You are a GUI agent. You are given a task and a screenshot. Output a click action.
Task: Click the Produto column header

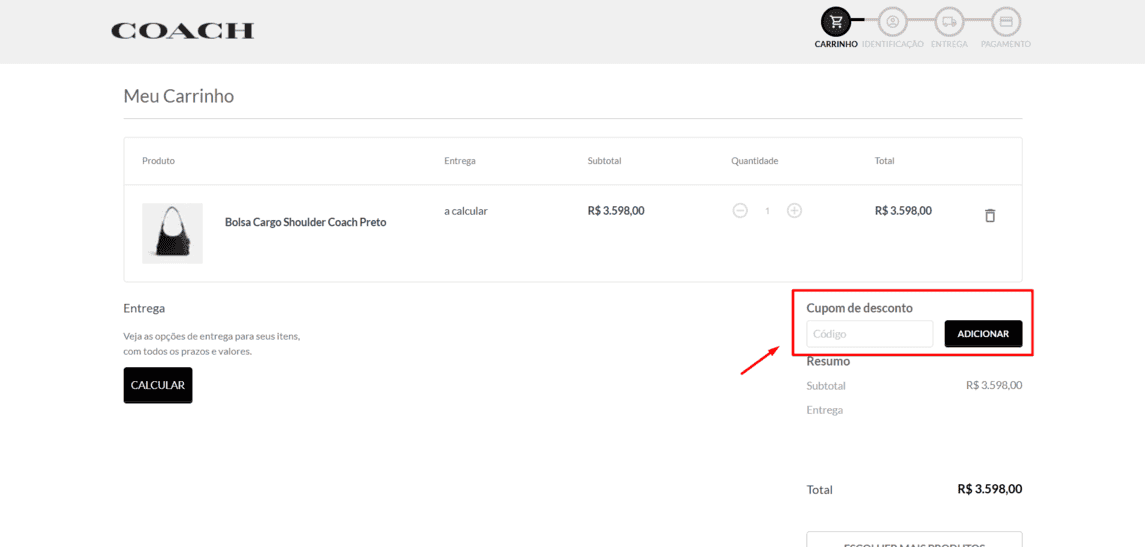pos(158,161)
